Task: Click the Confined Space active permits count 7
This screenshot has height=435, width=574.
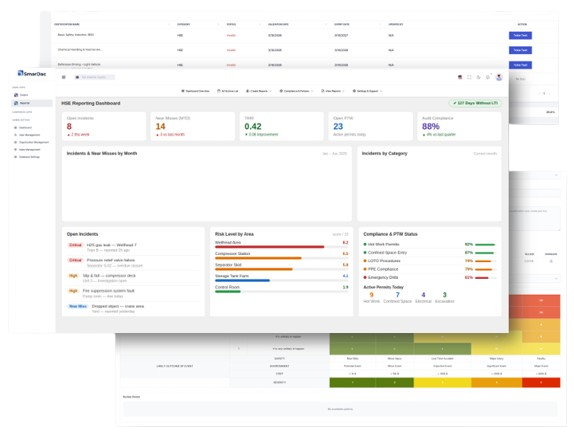Action: point(398,295)
